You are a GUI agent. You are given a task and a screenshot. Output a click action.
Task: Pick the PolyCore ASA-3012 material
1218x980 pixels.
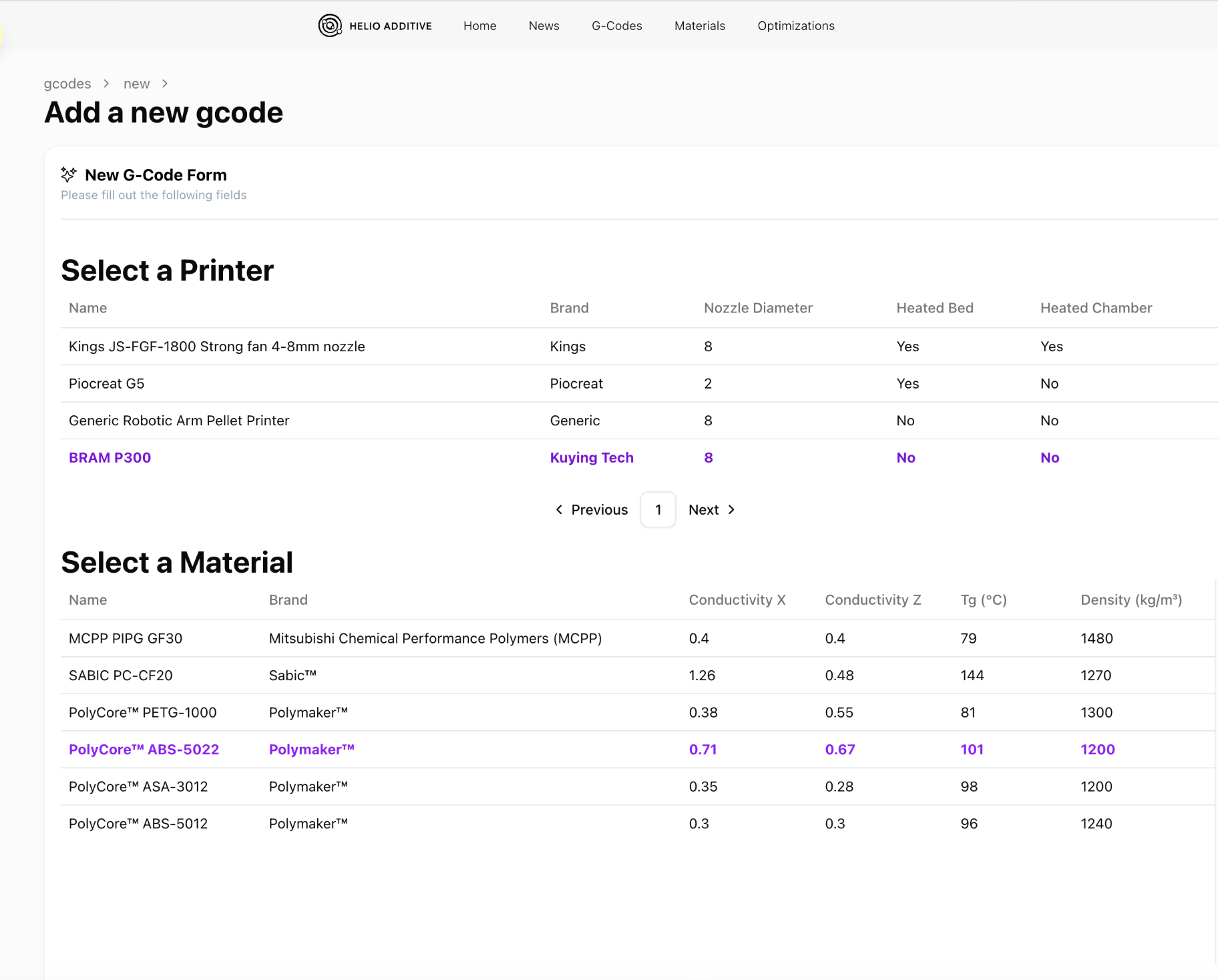click(637, 786)
